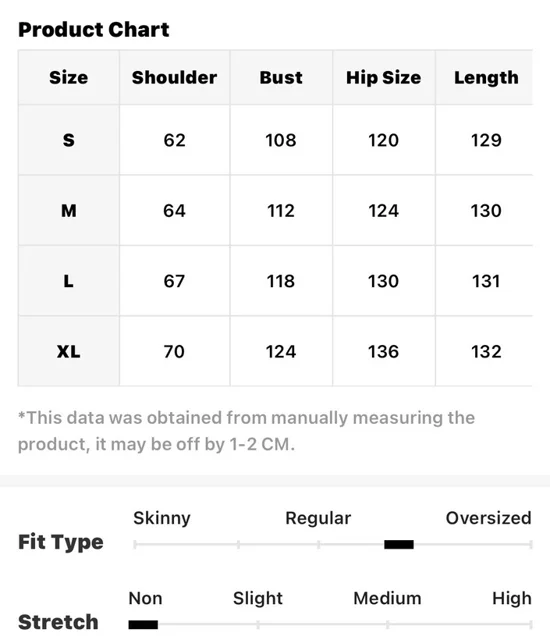550x640 pixels.
Task: Select the Medium stretch label
Action: pyautogui.click(x=387, y=598)
